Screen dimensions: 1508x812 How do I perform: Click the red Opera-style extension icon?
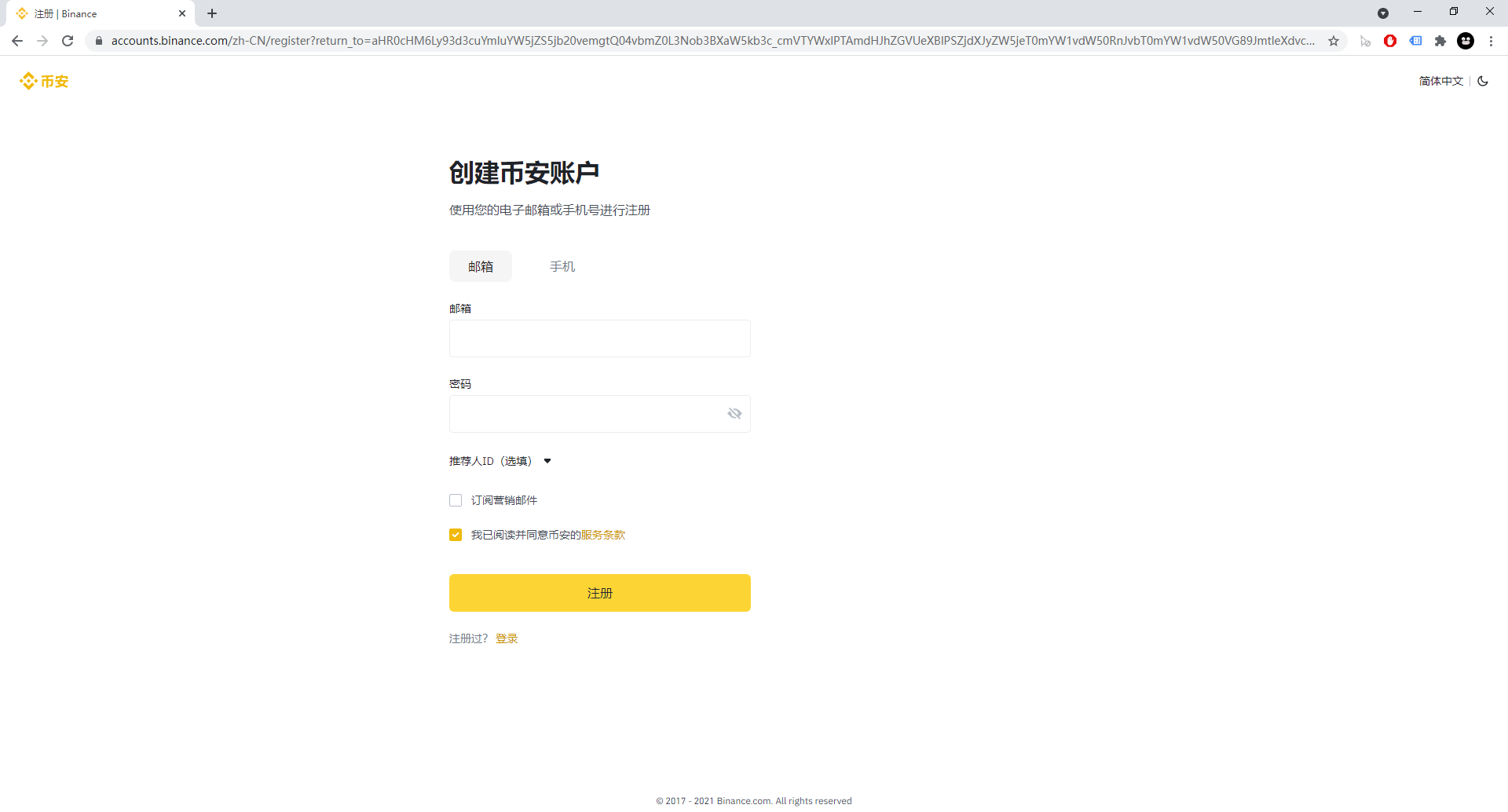(1390, 41)
